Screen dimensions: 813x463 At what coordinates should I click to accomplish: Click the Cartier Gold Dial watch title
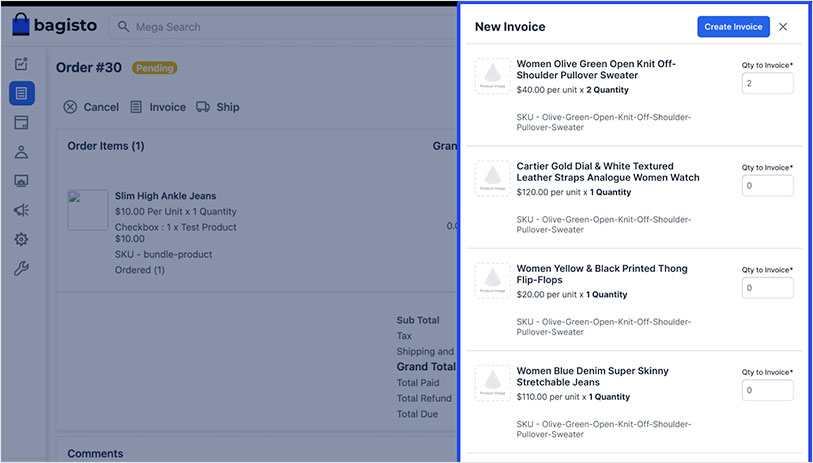pyautogui.click(x=608, y=172)
